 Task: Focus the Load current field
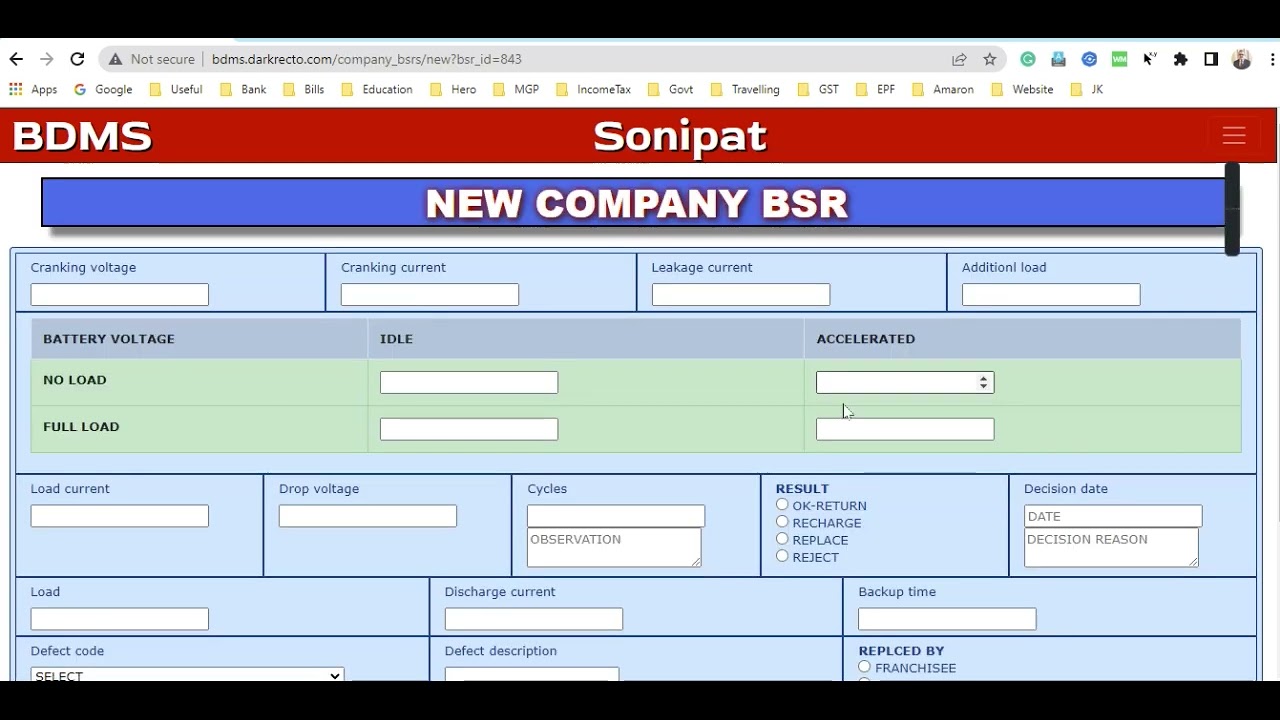120,516
